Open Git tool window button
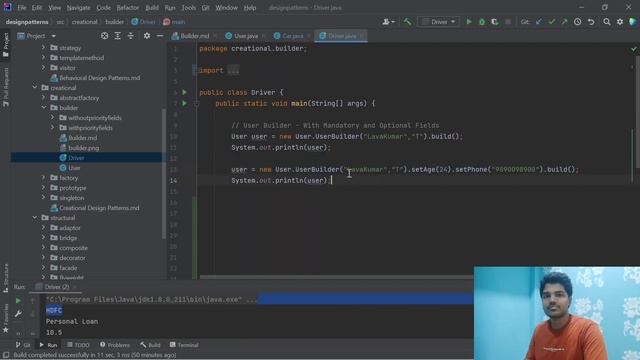 23,345
